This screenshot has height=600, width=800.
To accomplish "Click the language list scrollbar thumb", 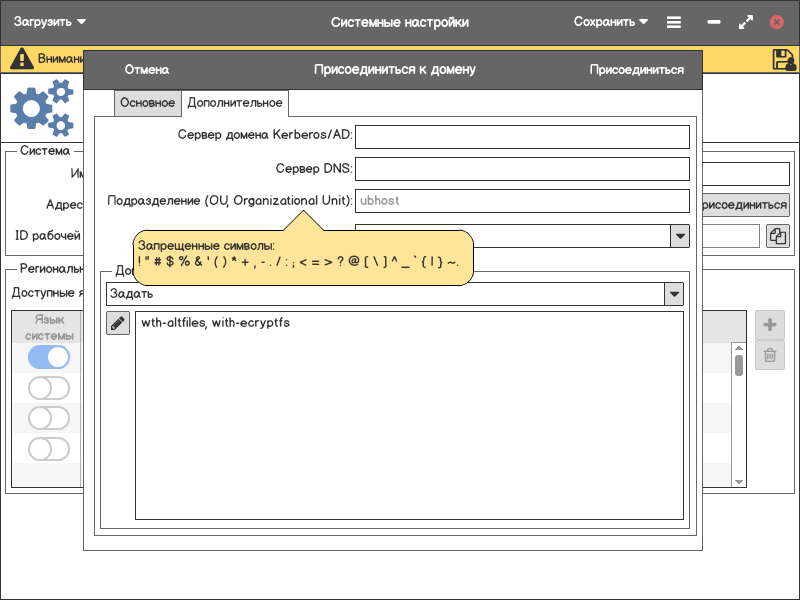I will click(739, 364).
